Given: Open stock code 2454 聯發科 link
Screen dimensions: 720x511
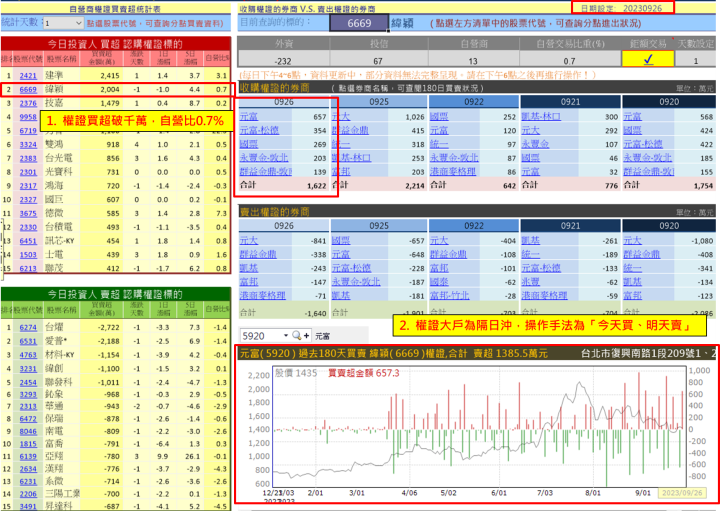Looking at the screenshot, I should click(28, 382).
